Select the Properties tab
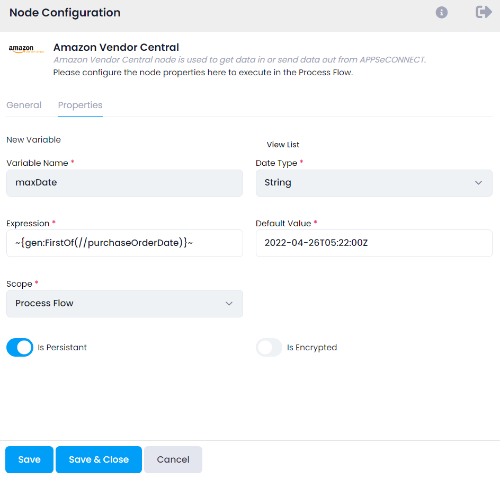The width and height of the screenshot is (500, 478). [80, 105]
